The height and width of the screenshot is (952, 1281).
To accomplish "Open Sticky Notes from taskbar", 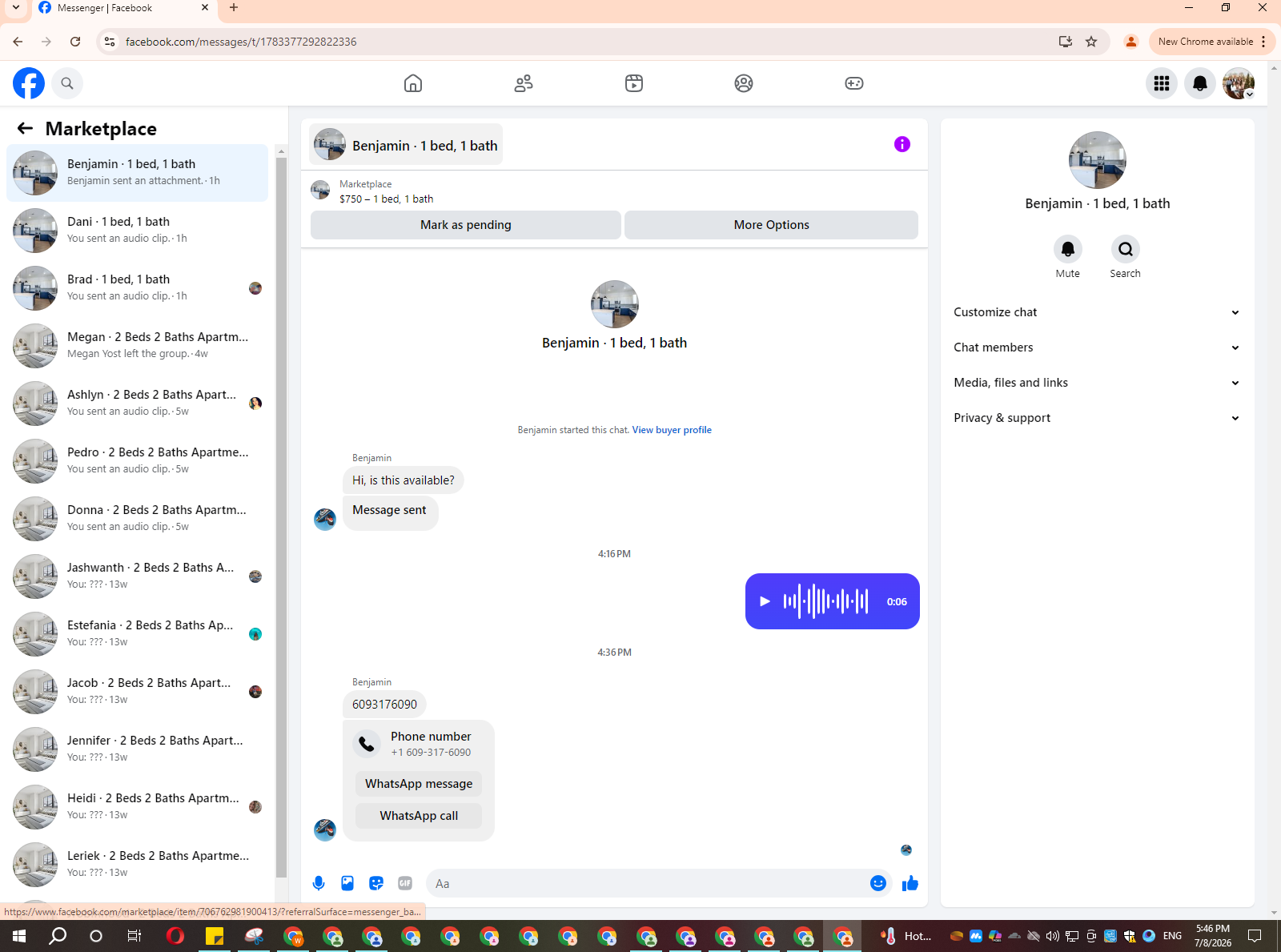I will coord(215,936).
